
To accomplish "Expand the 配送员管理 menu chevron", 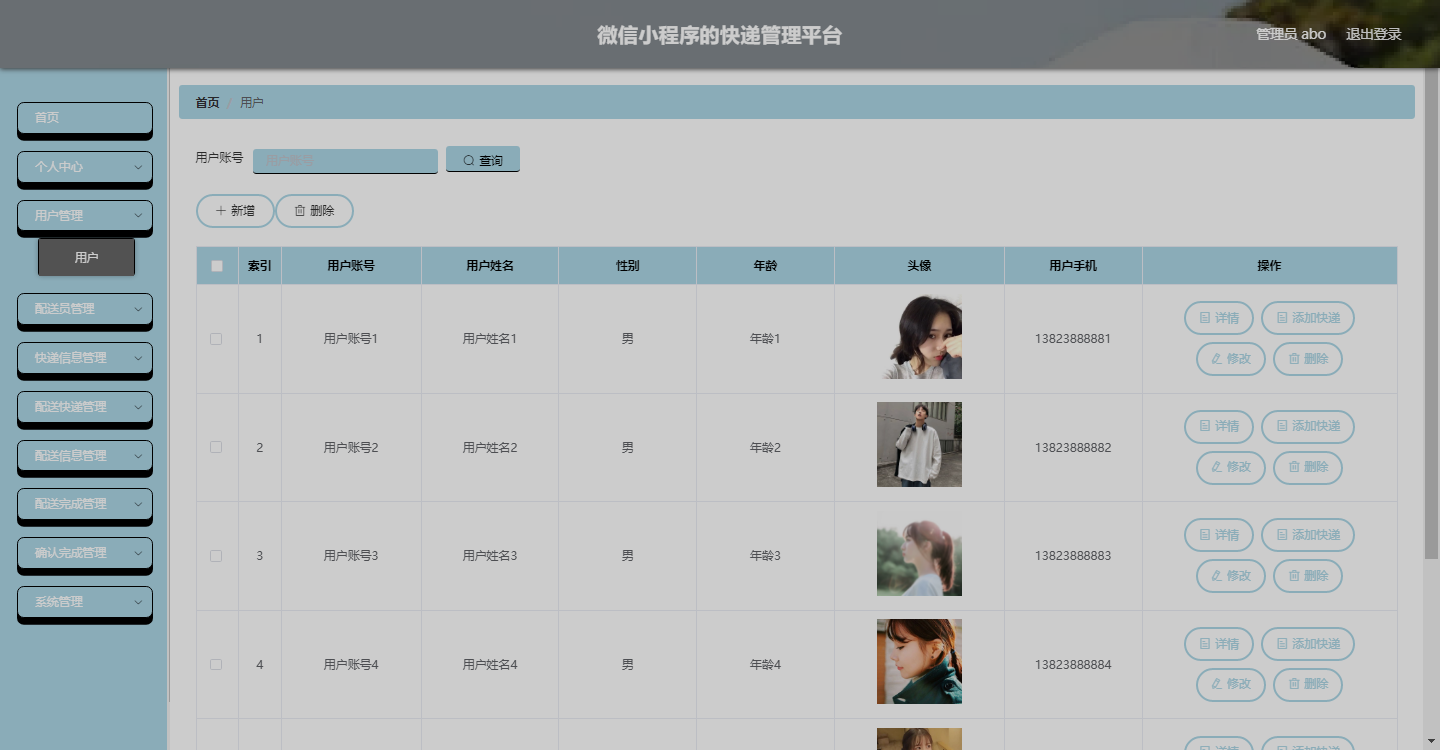I will coord(138,309).
